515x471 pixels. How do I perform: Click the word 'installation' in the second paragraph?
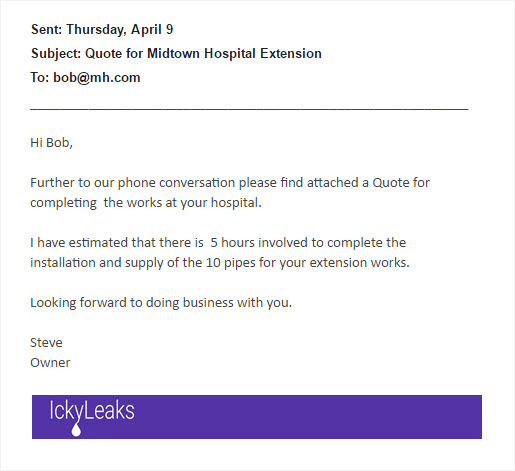pyautogui.click(x=63, y=263)
